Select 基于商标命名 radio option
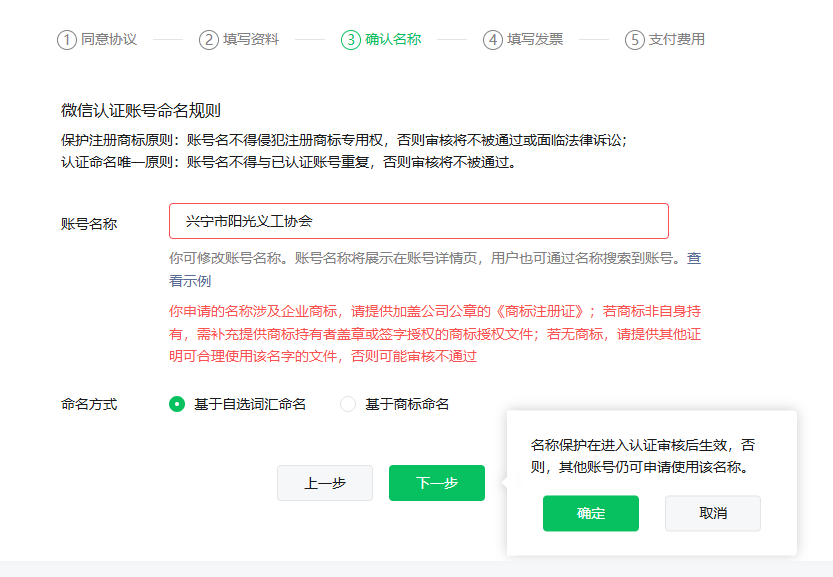 click(x=348, y=404)
